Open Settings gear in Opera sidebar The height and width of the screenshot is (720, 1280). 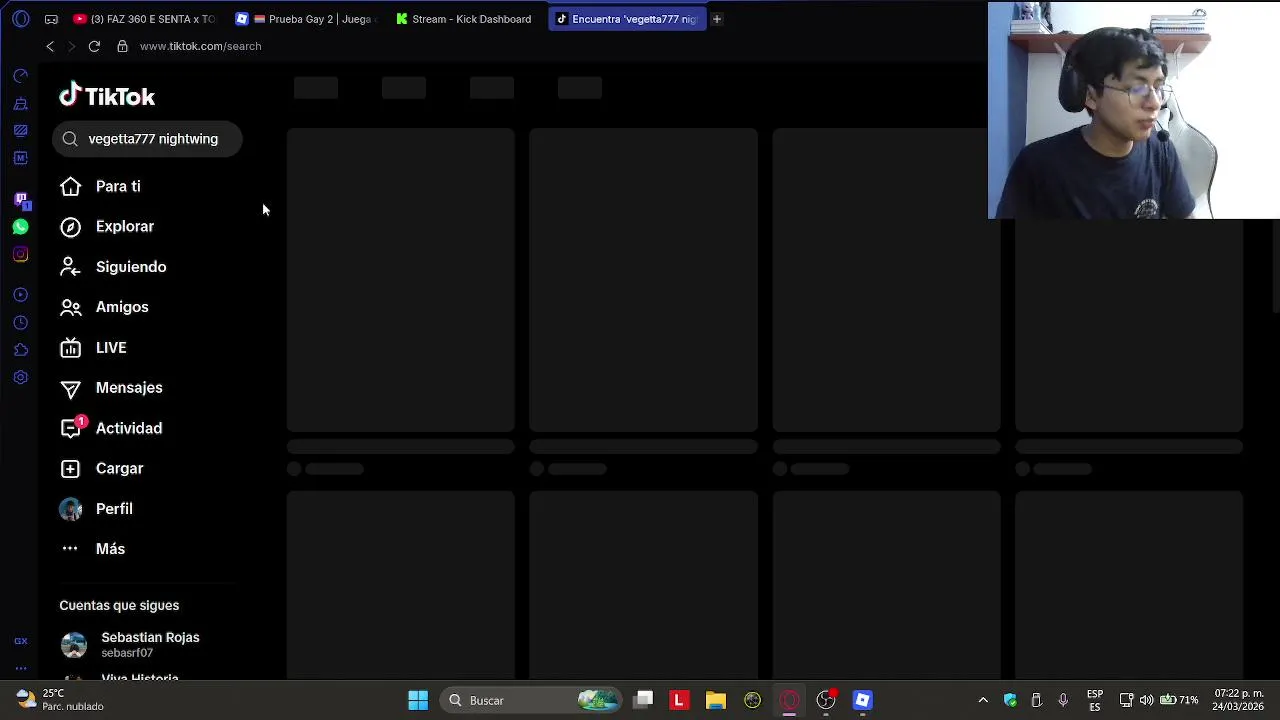coord(20,378)
